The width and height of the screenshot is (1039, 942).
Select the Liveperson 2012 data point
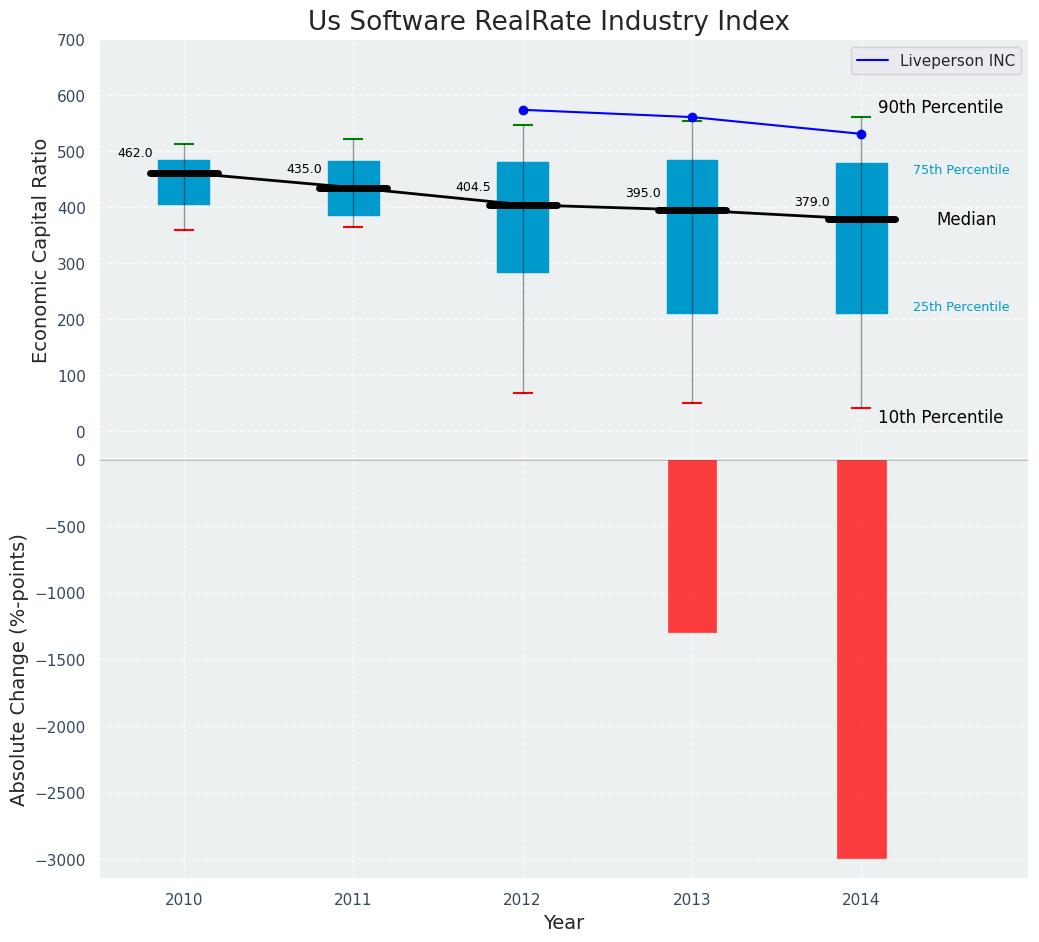coord(523,110)
